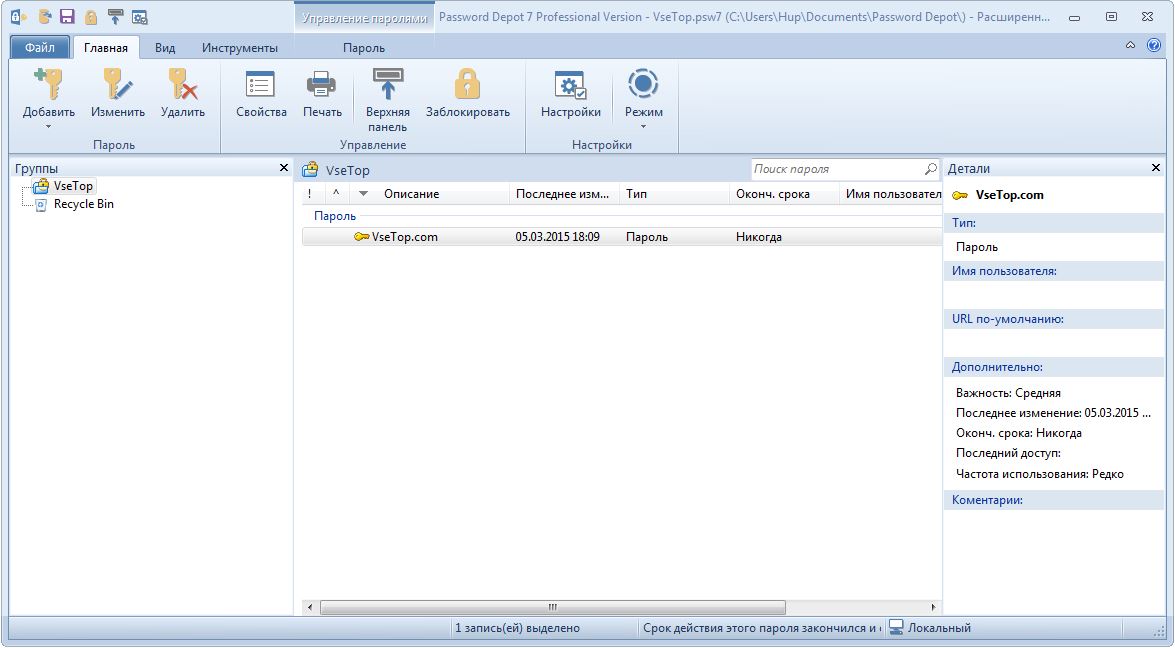Click Последний доступ: in the details panel
This screenshot has width=1175, height=648.
1008,453
